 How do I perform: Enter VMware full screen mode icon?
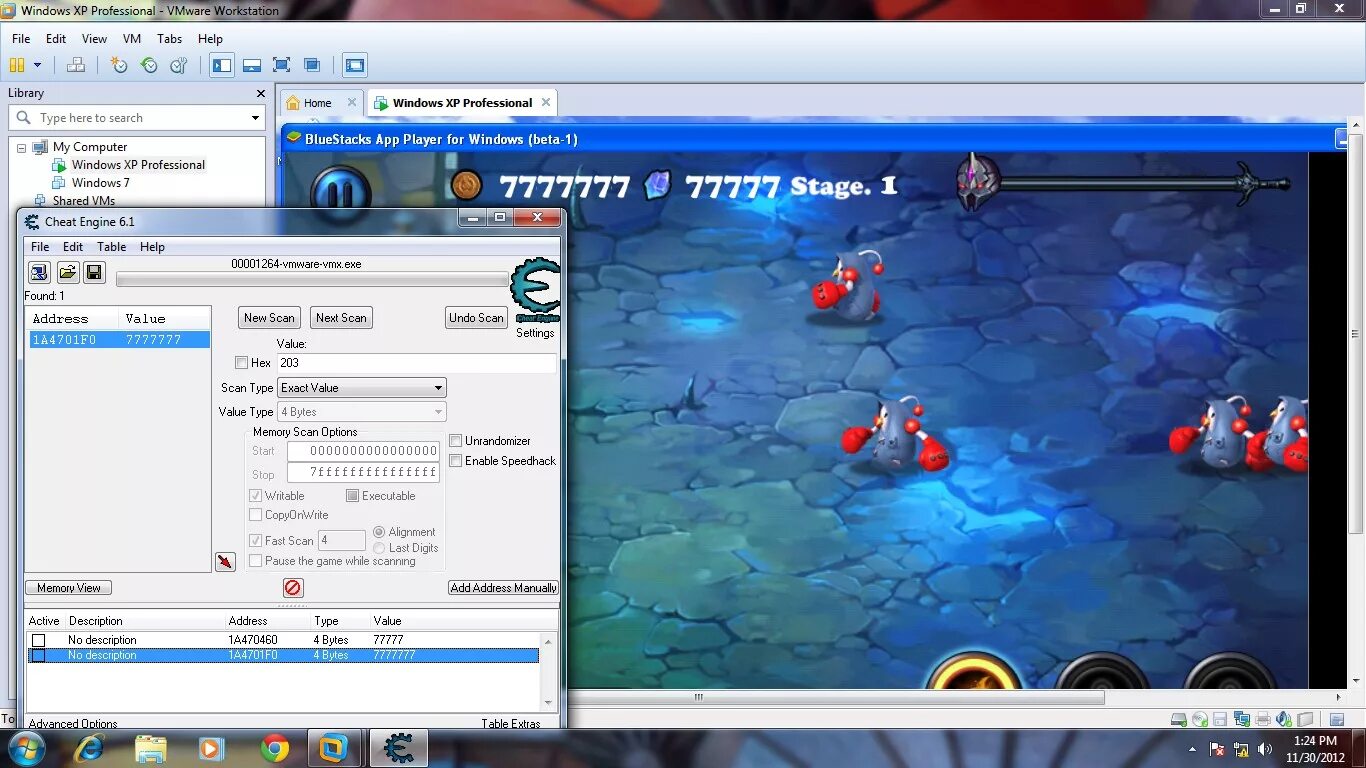[282, 65]
